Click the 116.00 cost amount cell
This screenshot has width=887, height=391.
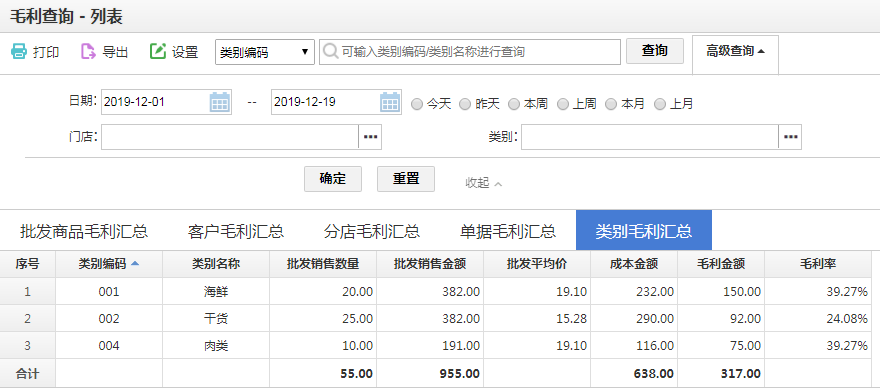[x=634, y=346]
